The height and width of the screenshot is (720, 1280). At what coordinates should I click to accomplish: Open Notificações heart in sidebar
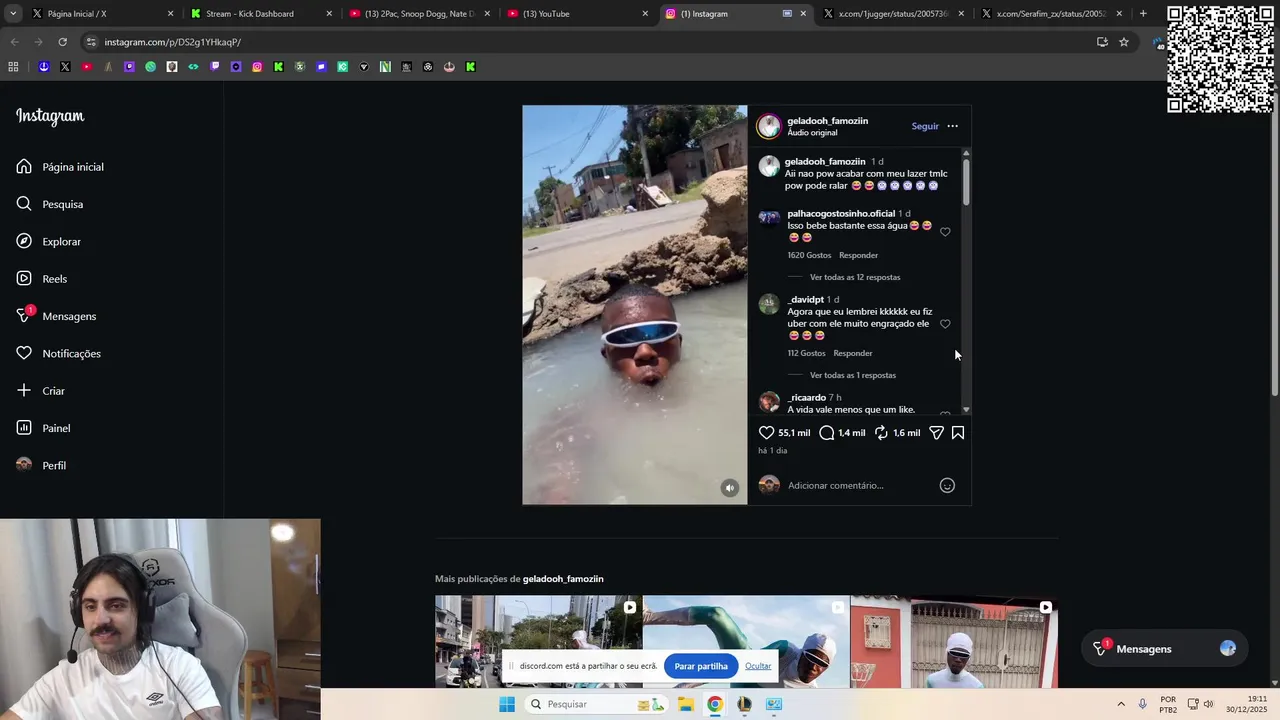pyautogui.click(x=59, y=354)
